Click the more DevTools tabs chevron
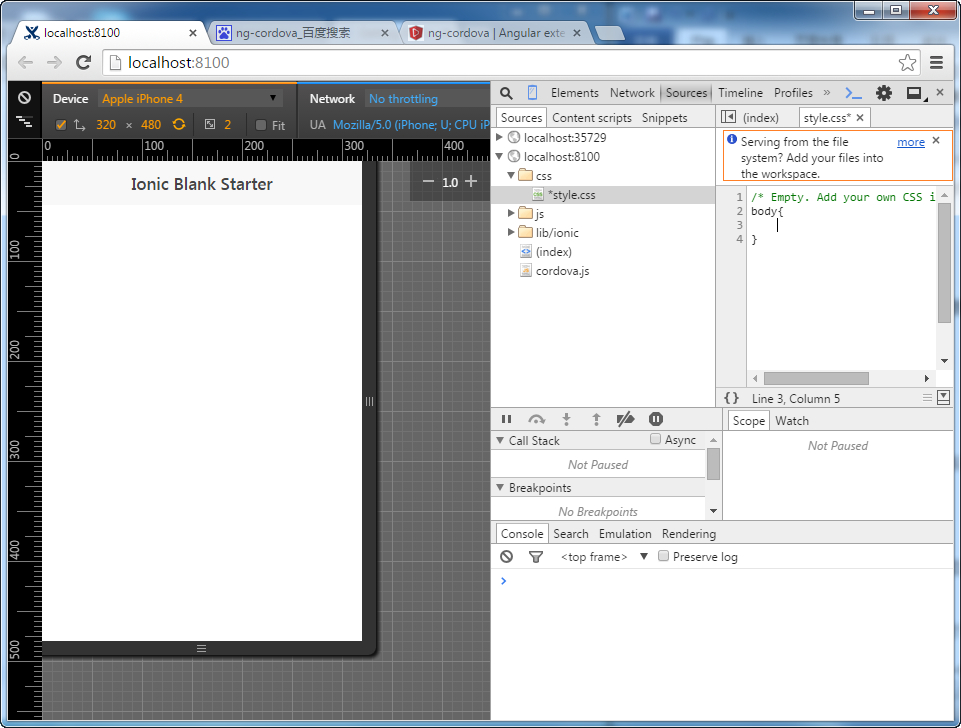 click(x=827, y=93)
